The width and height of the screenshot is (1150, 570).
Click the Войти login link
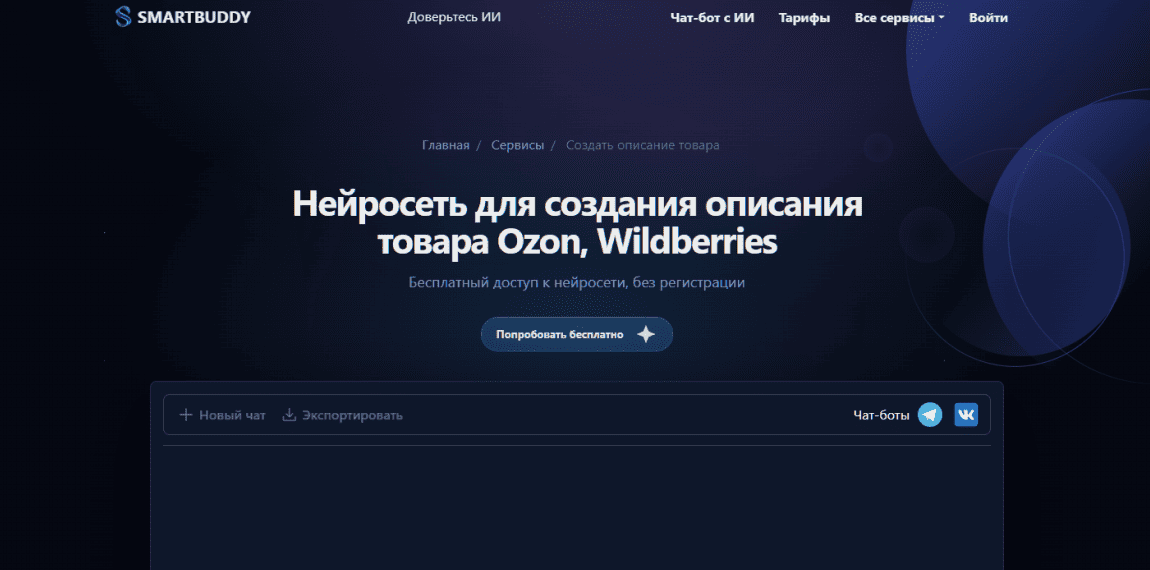(x=988, y=18)
